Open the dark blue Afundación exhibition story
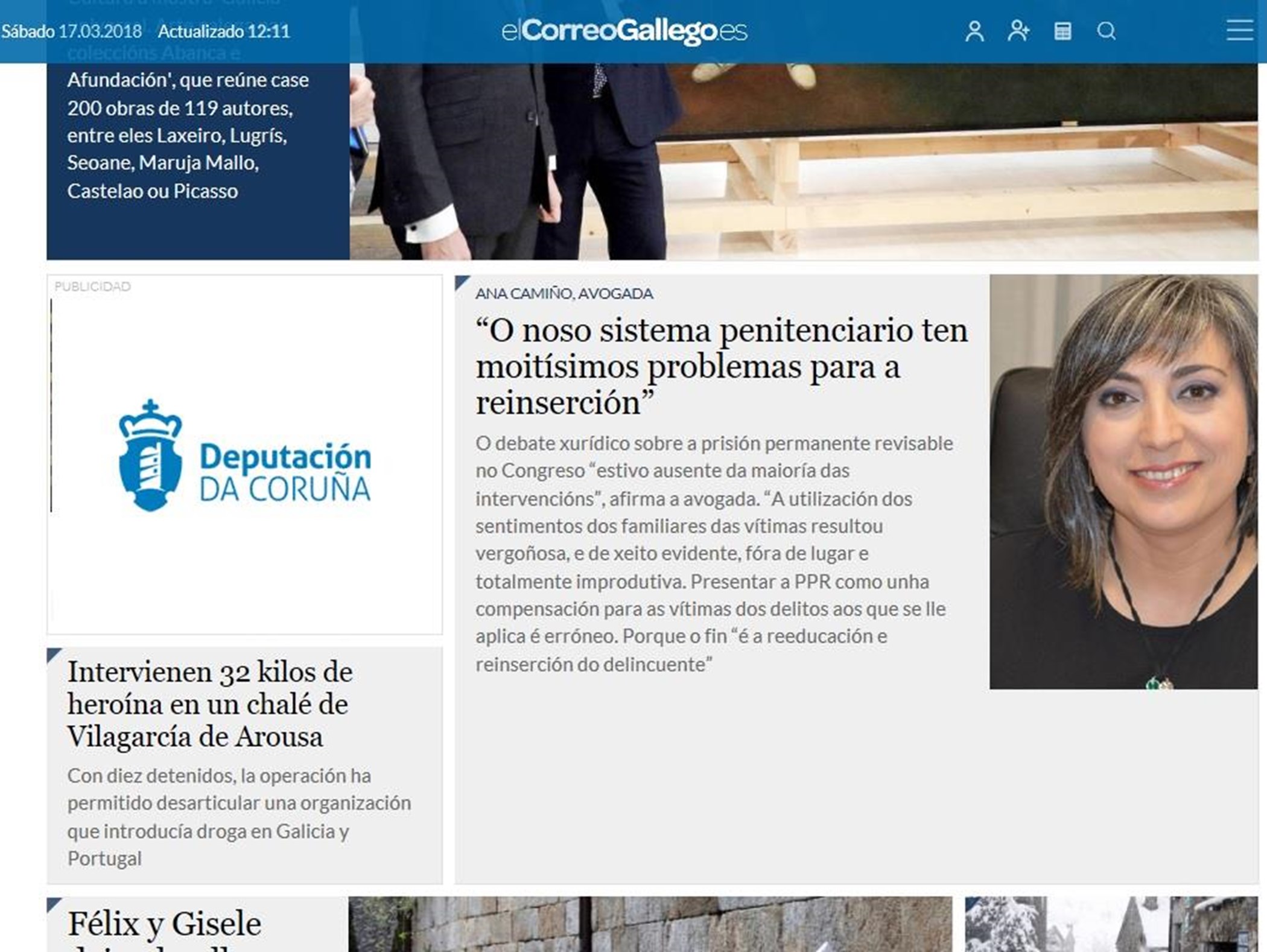 [193, 139]
